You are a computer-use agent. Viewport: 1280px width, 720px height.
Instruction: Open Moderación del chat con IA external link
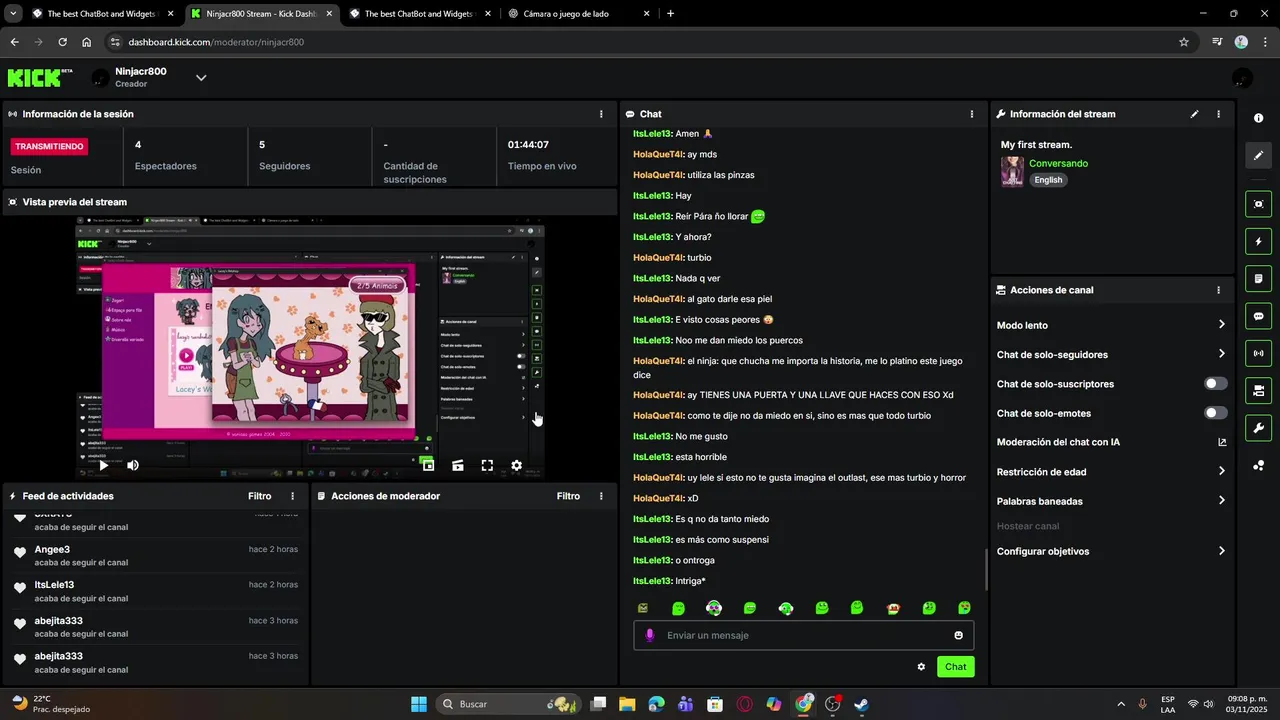click(x=1221, y=442)
